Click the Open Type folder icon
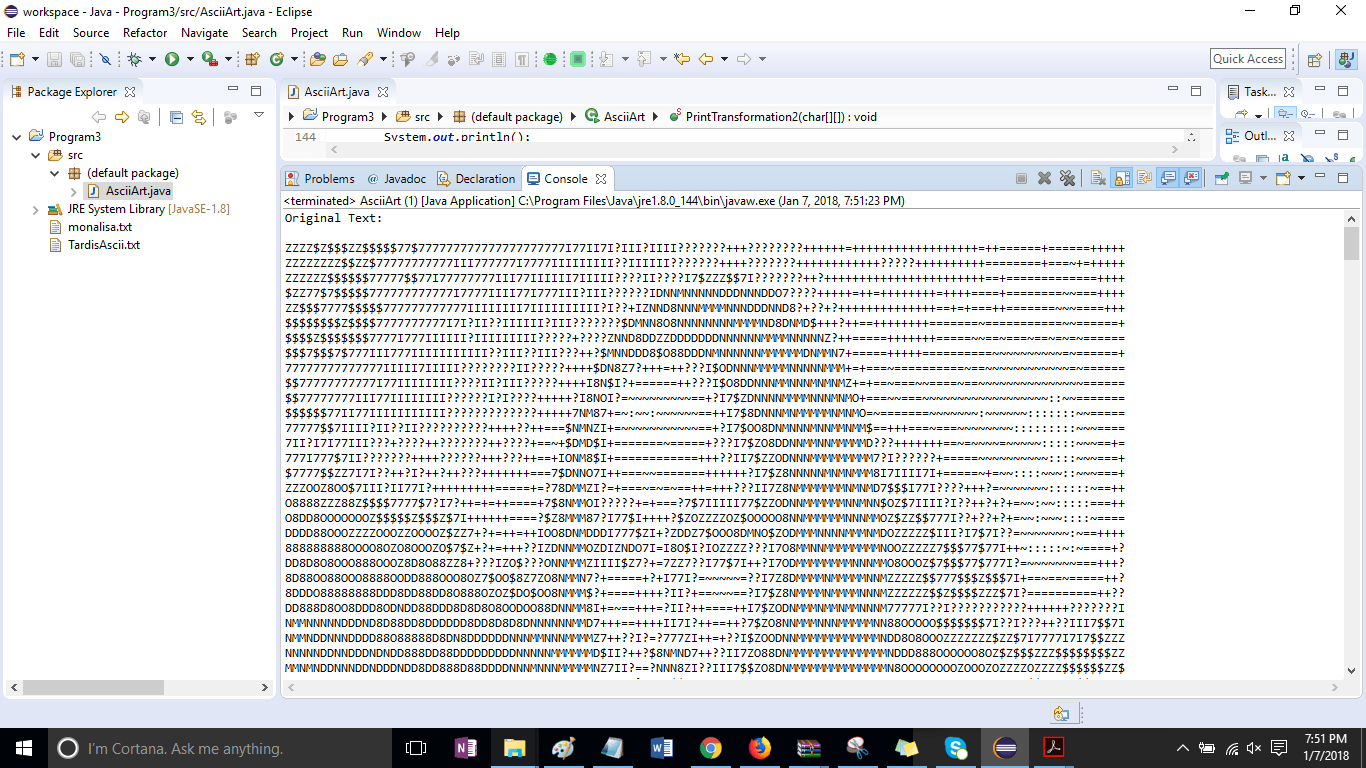Viewport: 1366px width, 768px height. pos(318,59)
